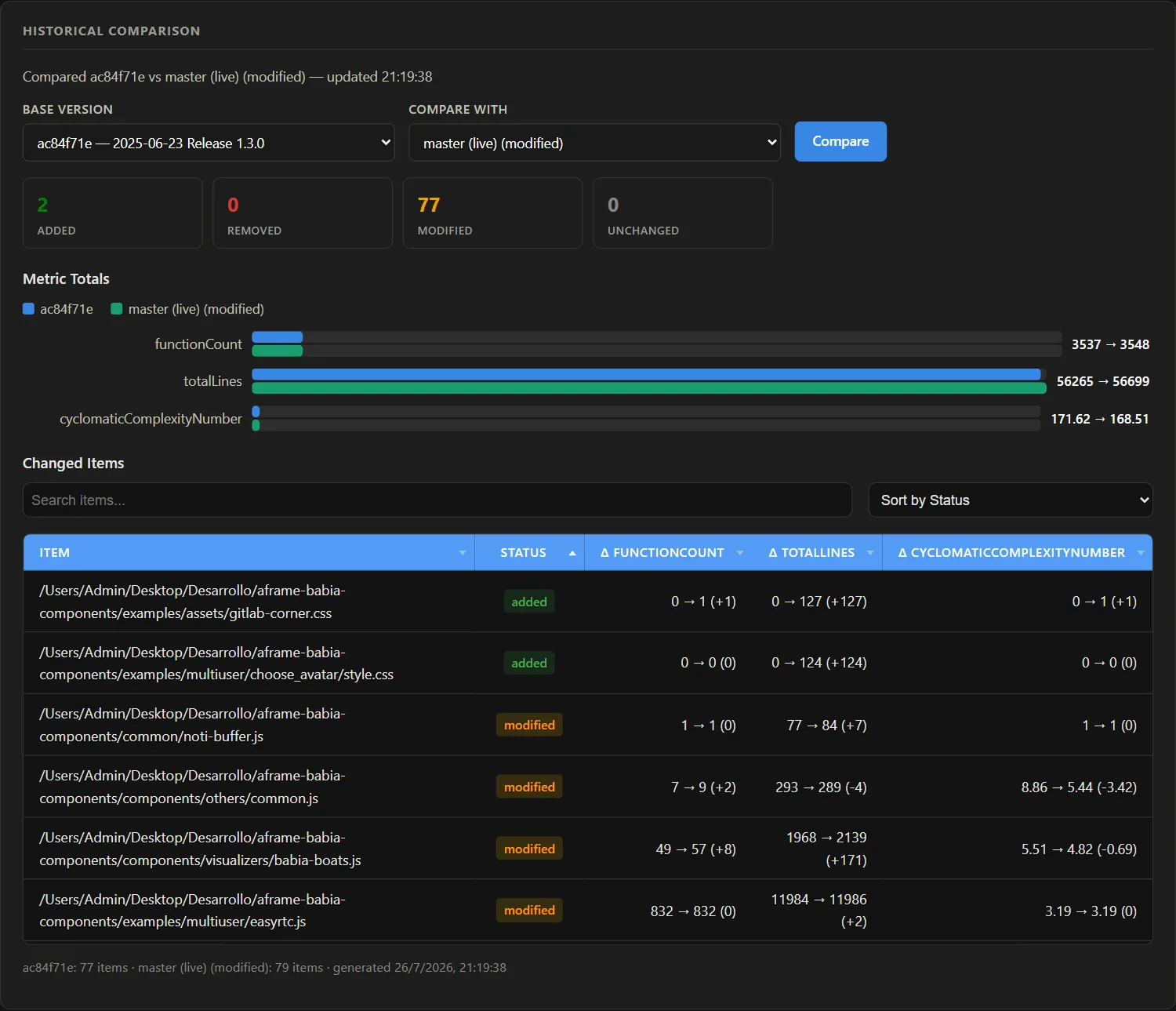
Task: Select the babia-boats.js file path
Action: [x=200, y=849]
